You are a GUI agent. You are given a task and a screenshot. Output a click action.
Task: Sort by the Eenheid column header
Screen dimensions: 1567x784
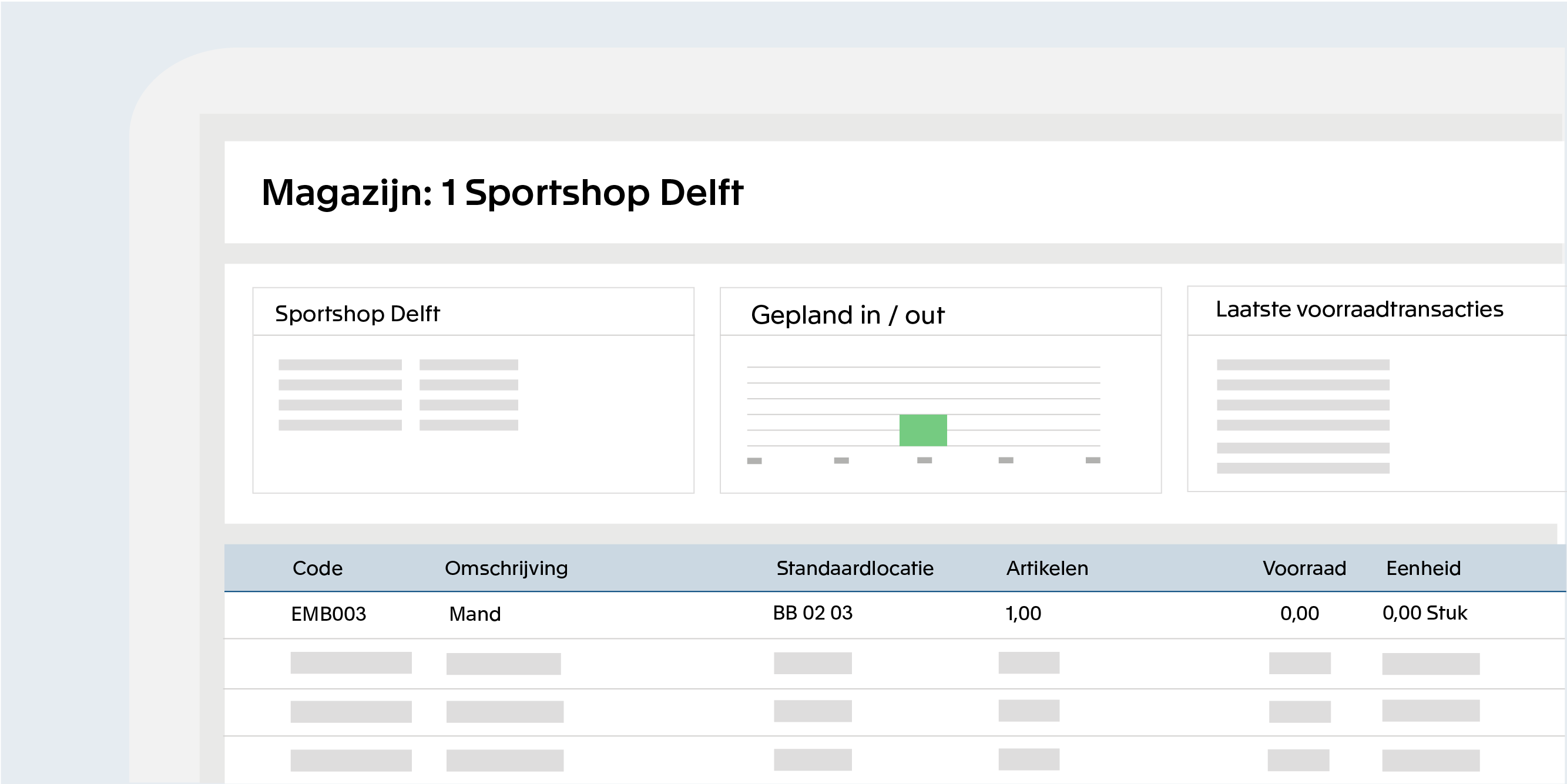(1423, 568)
